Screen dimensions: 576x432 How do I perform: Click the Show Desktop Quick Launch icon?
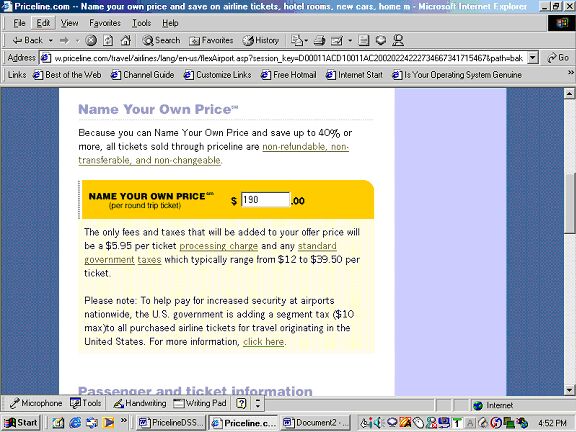coord(58,423)
